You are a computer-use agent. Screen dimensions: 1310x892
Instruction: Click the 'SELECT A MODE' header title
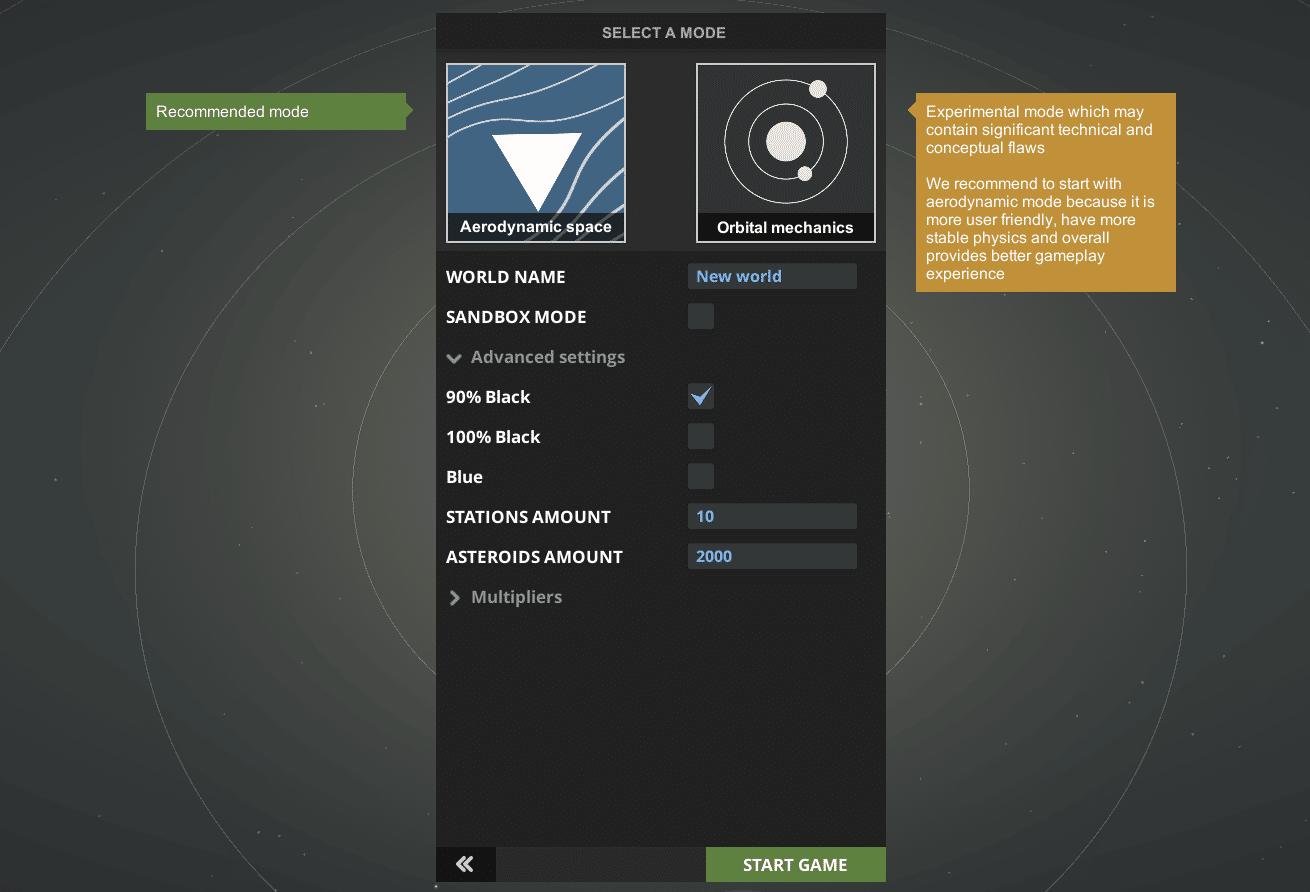664,33
